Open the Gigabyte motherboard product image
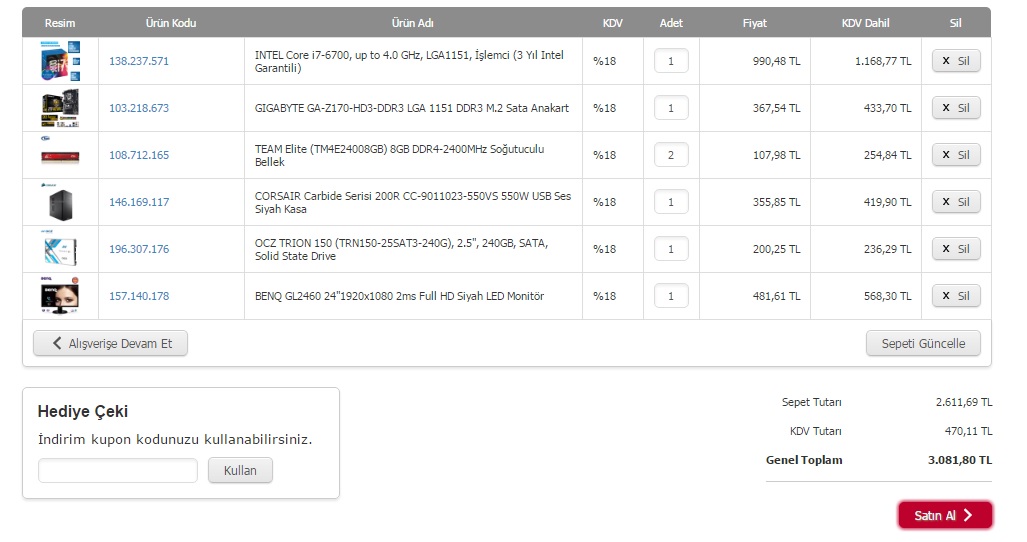Viewport: 1027px width, 542px height. click(60, 108)
